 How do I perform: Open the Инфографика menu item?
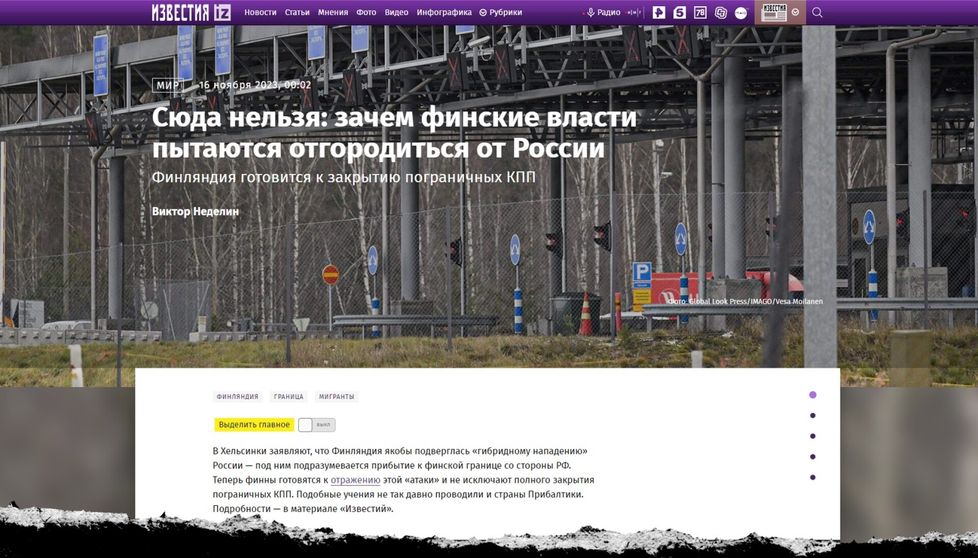coord(444,12)
